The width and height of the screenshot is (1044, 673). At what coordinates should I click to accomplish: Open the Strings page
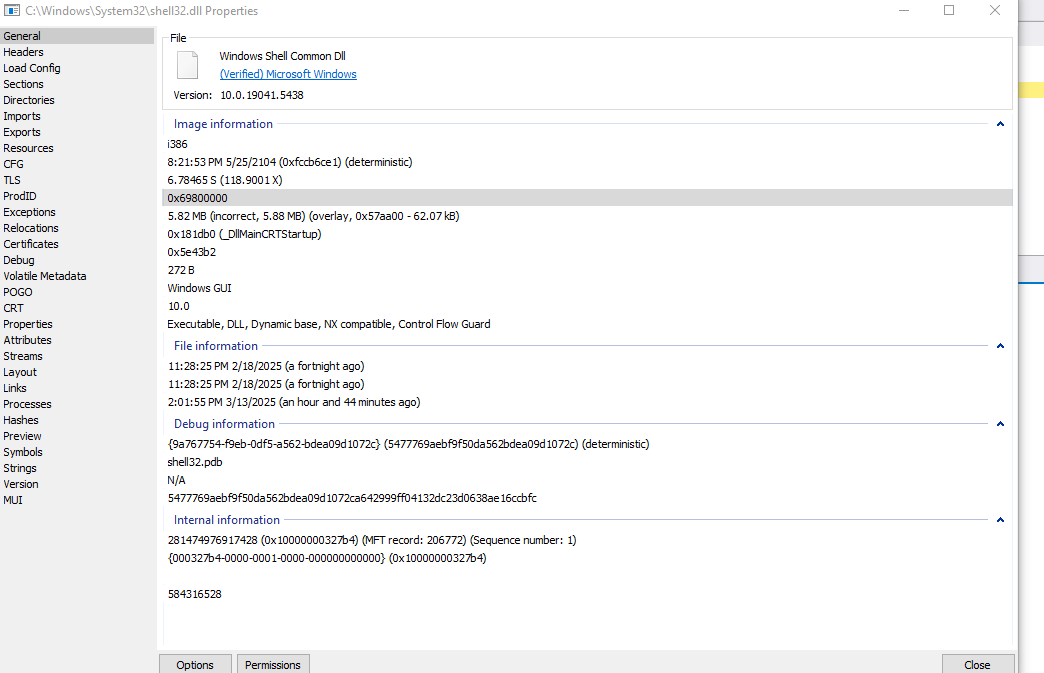pos(77,467)
